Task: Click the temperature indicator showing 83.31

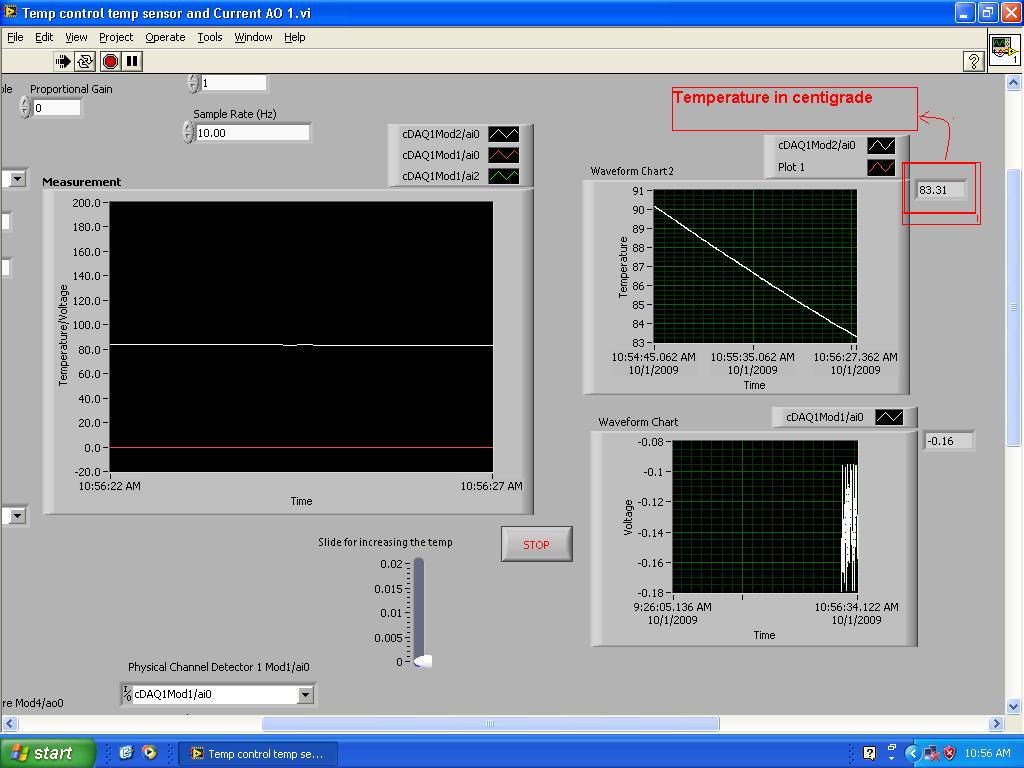Action: point(940,190)
